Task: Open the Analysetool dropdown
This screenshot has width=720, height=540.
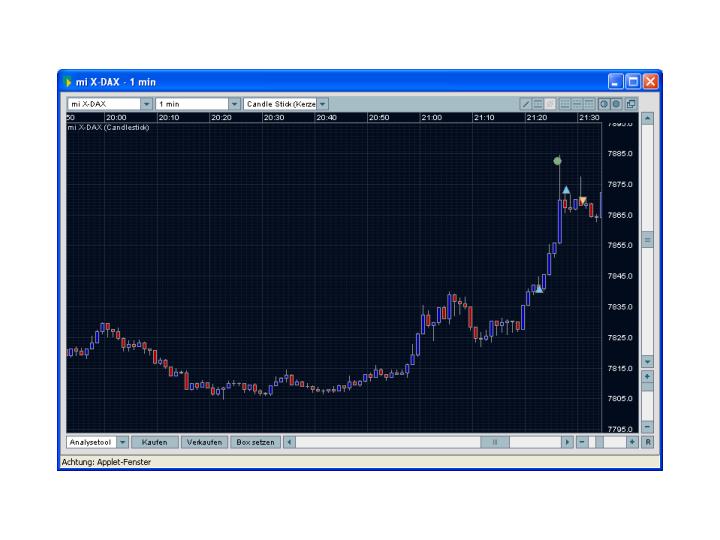Action: tap(123, 442)
